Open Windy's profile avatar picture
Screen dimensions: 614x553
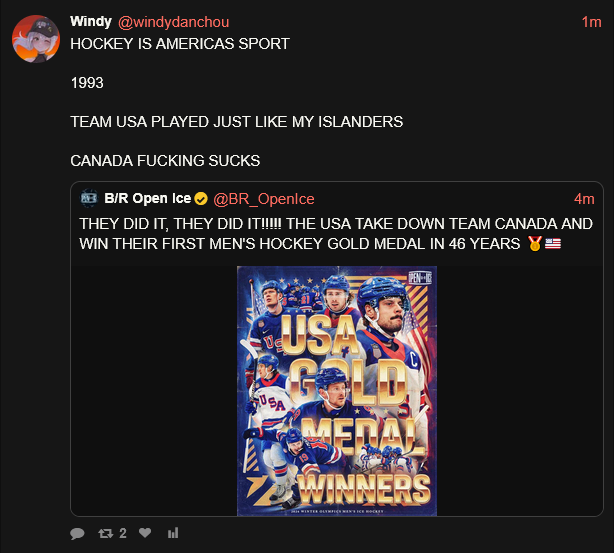[x=36, y=39]
